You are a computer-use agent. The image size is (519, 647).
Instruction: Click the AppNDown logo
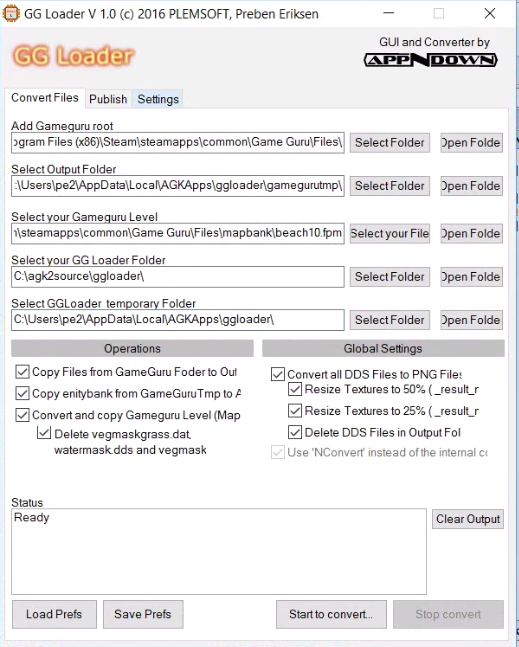pyautogui.click(x=430, y=60)
